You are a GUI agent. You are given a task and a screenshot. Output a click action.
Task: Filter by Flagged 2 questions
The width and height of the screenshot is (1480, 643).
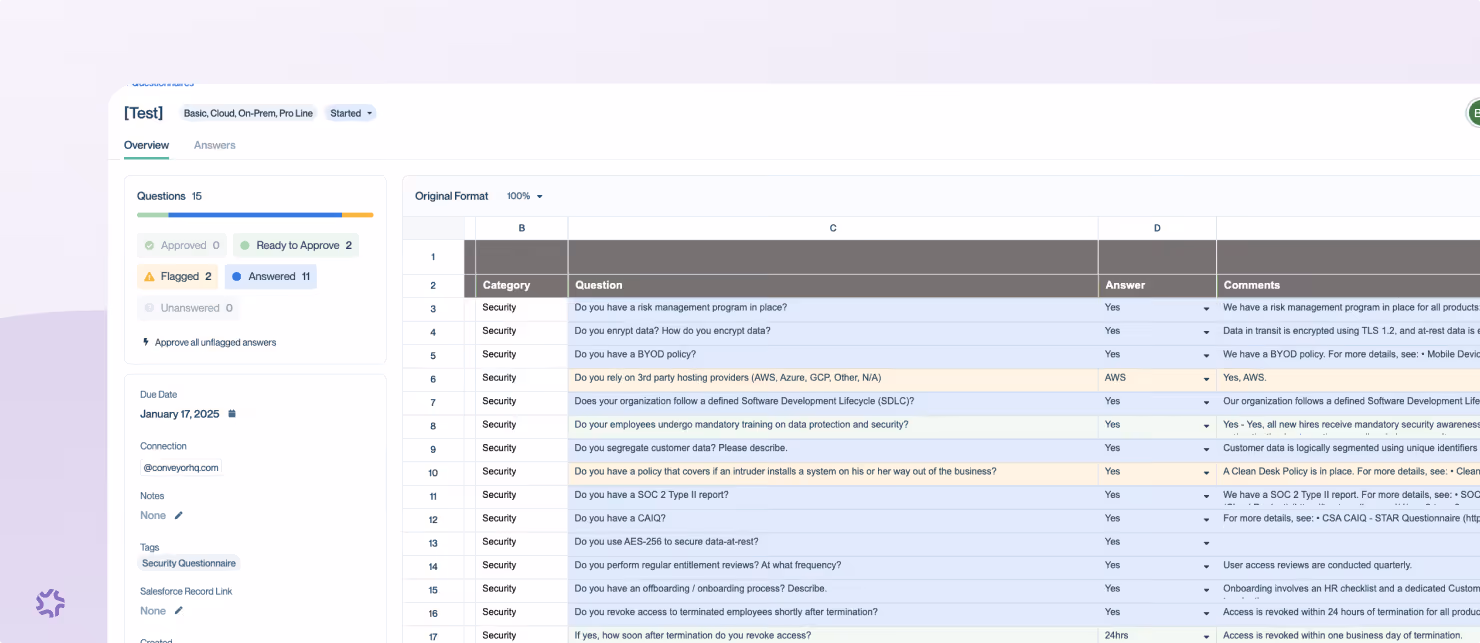point(178,276)
